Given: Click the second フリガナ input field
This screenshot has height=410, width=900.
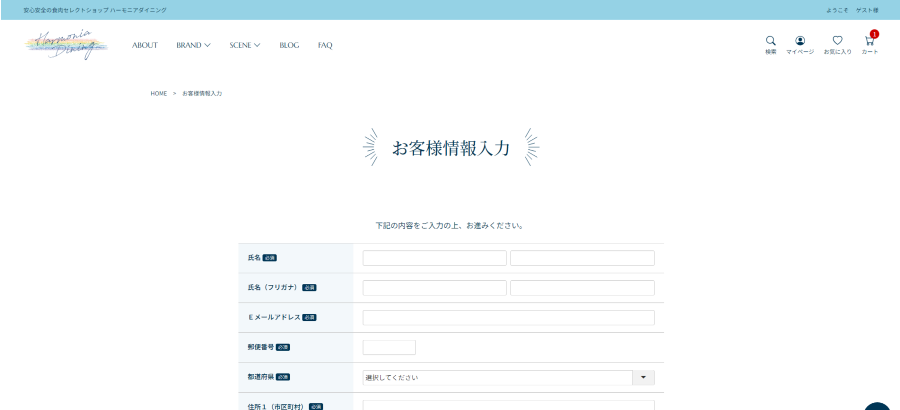Looking at the screenshot, I should tap(582, 288).
